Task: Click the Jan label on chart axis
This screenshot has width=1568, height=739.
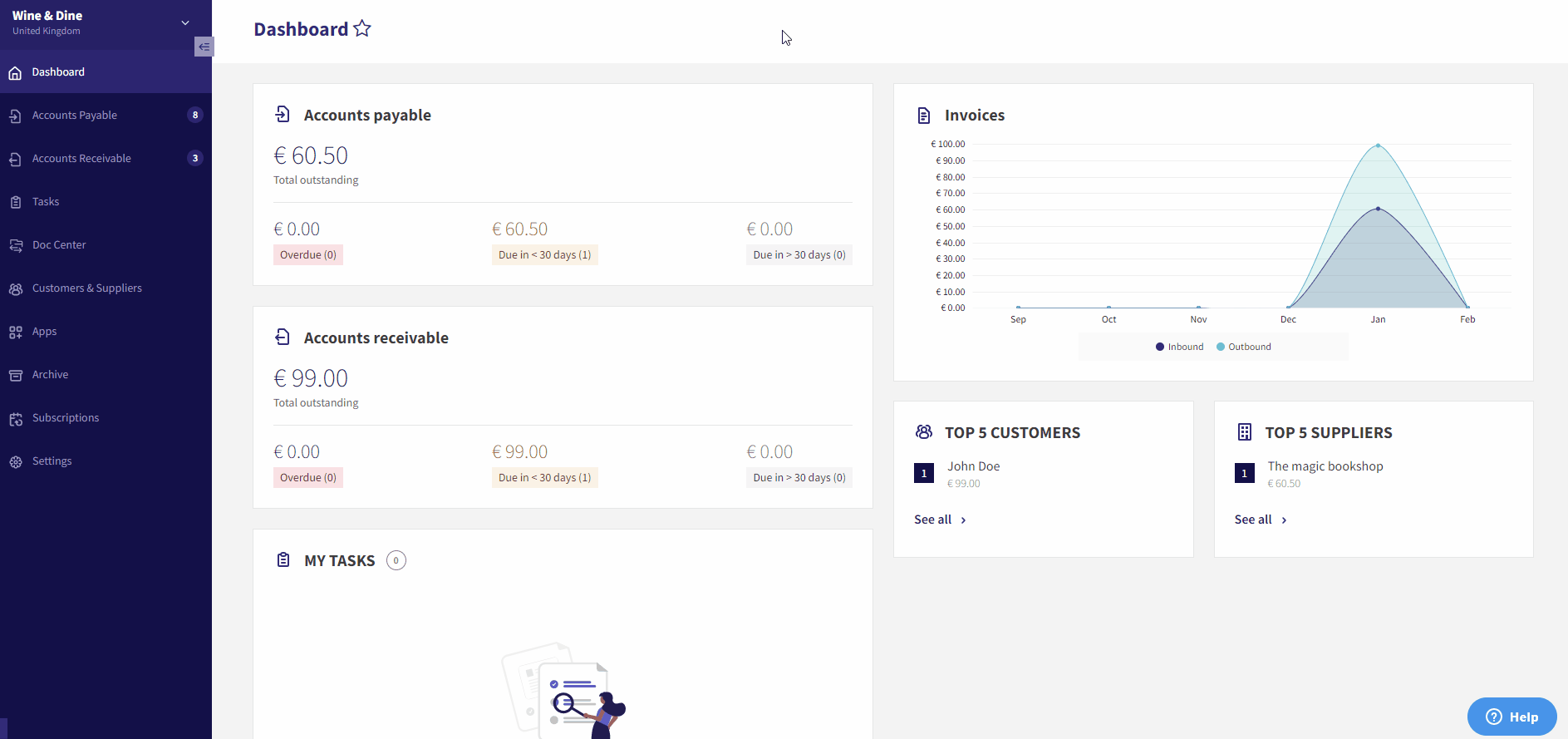Action: coord(1378,319)
